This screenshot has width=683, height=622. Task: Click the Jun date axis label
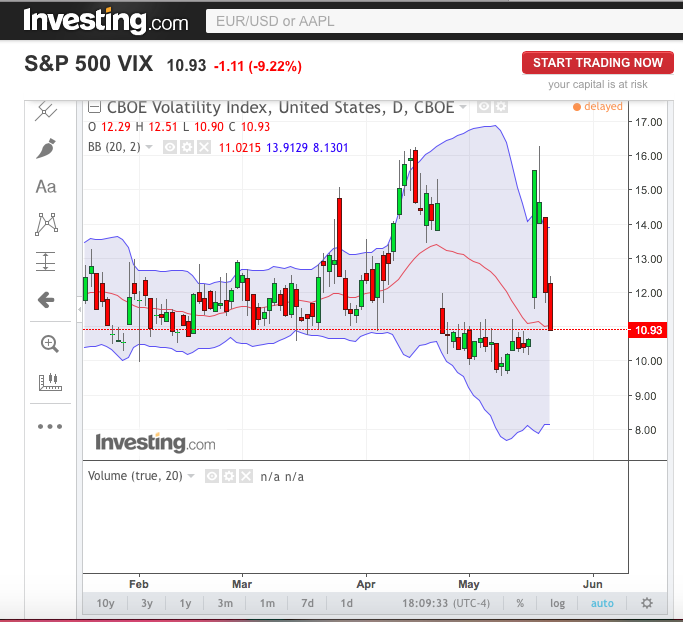[593, 584]
